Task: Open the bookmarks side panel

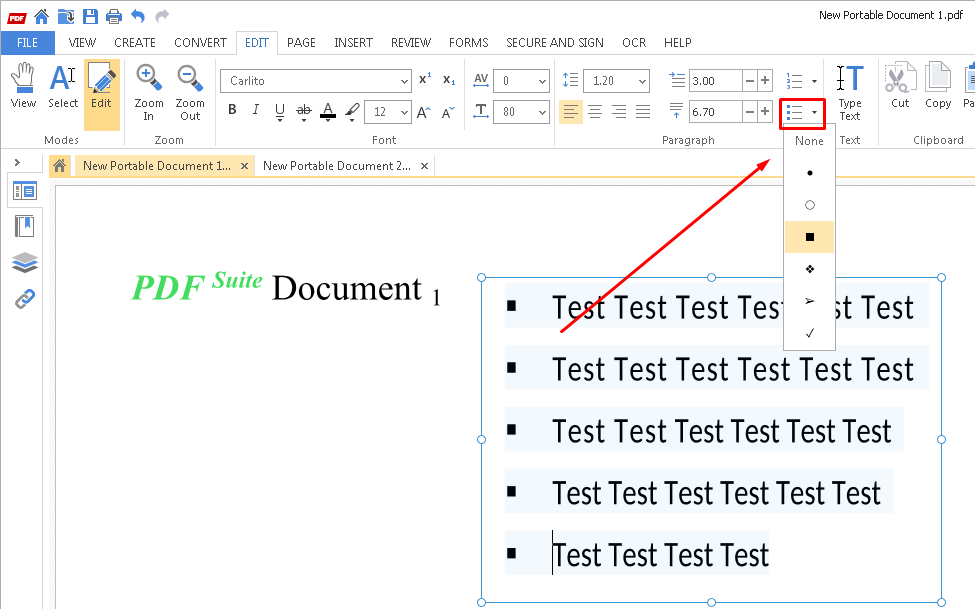Action: tap(25, 226)
